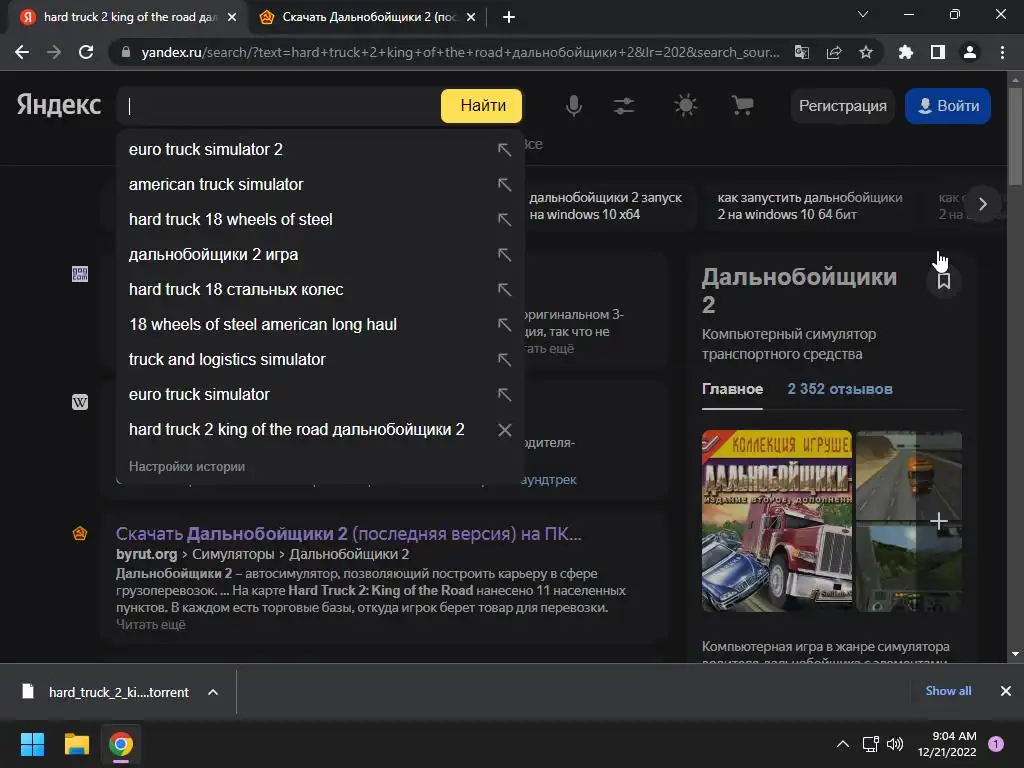Image resolution: width=1024 pixels, height=768 pixels.
Task: Toggle Chrome side panel icon
Action: click(938, 52)
